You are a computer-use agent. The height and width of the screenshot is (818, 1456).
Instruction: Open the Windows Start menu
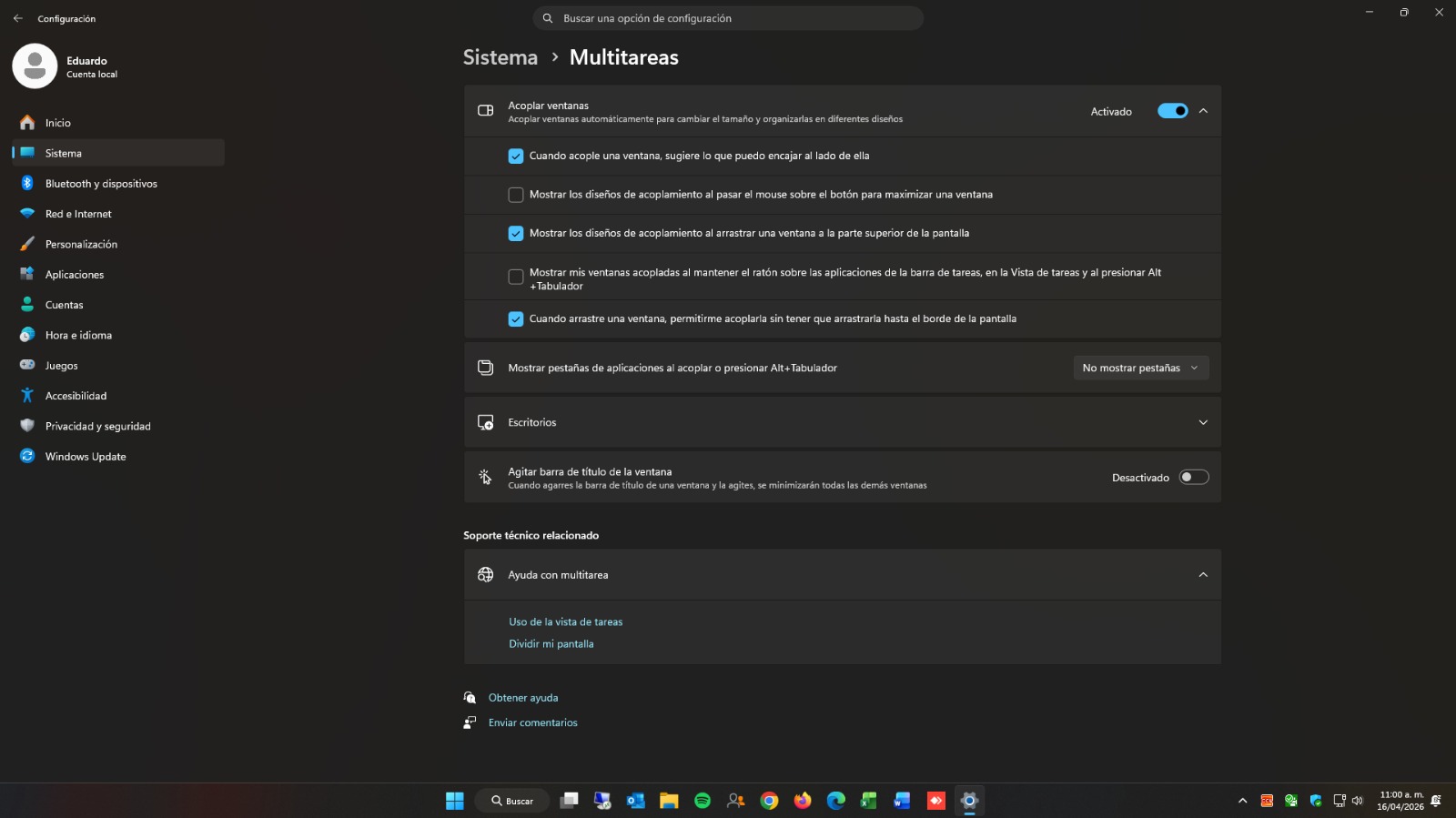click(x=455, y=801)
